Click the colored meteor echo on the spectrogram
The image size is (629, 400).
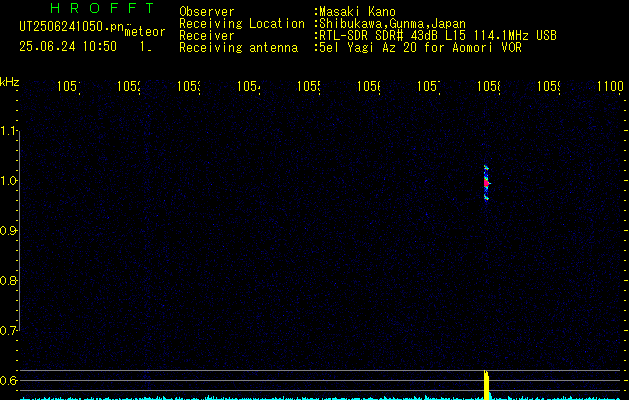[x=487, y=183]
